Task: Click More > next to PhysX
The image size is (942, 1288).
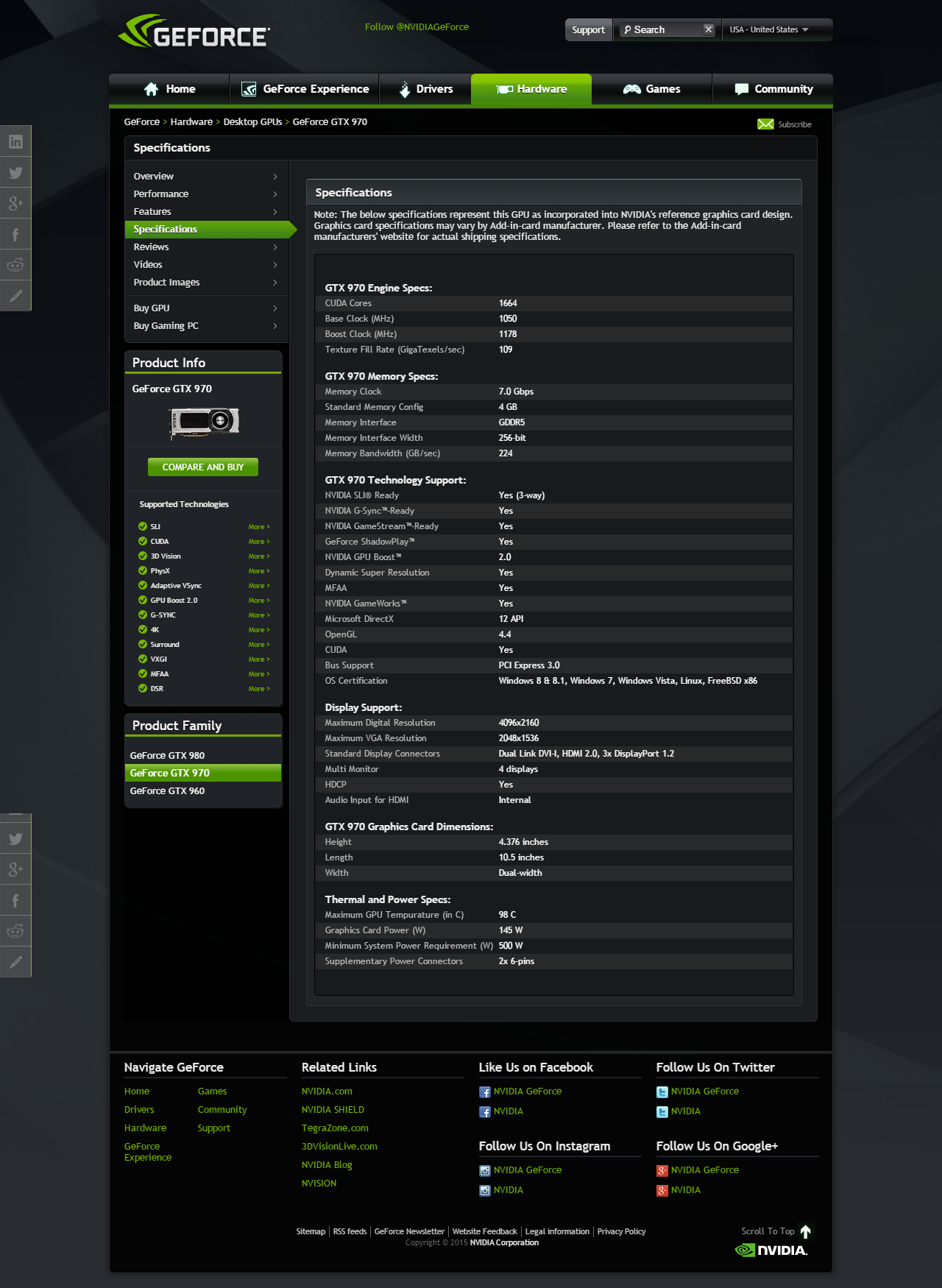Action: tap(259, 571)
